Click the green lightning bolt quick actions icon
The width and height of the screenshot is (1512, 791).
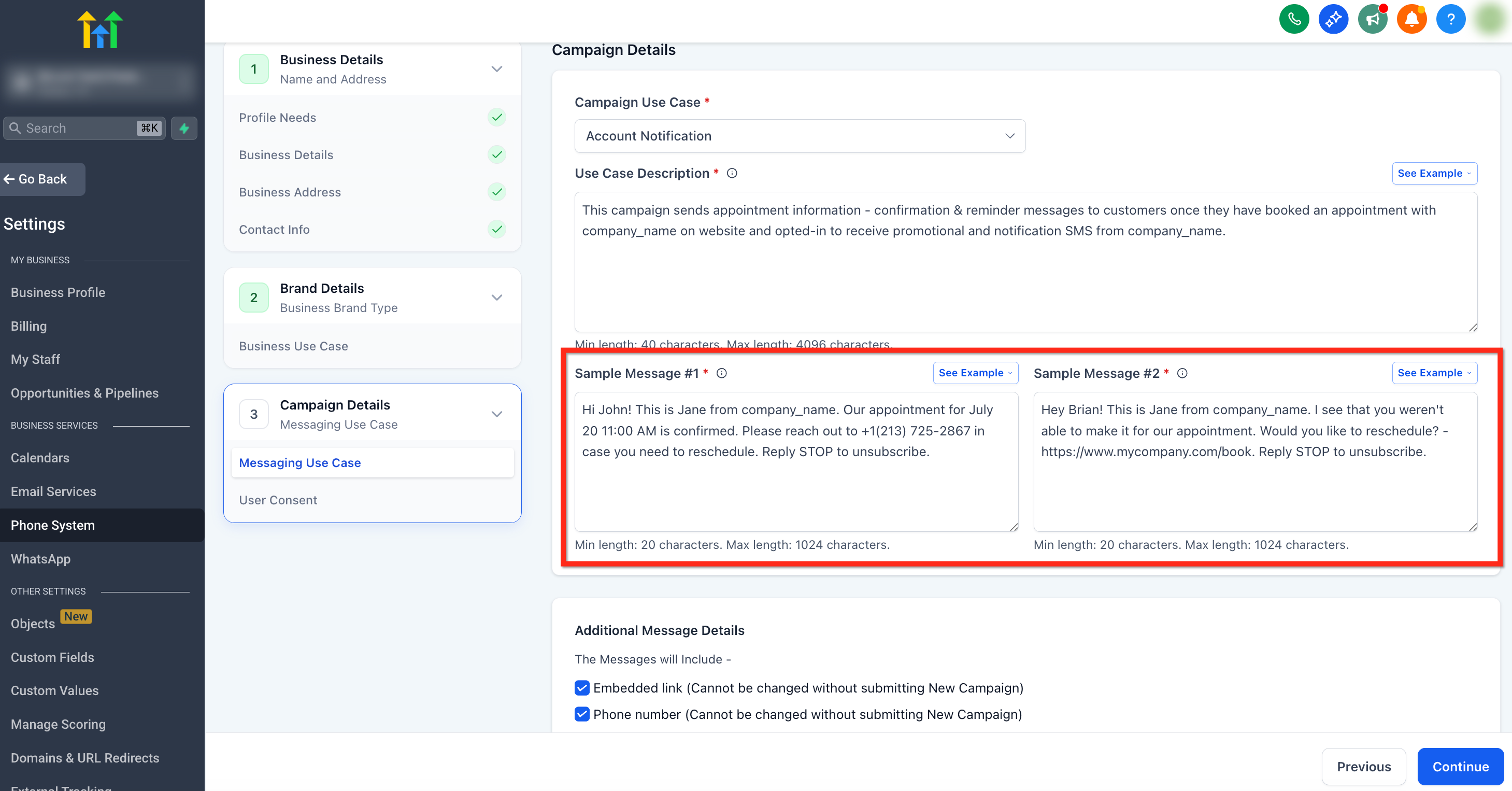point(184,128)
